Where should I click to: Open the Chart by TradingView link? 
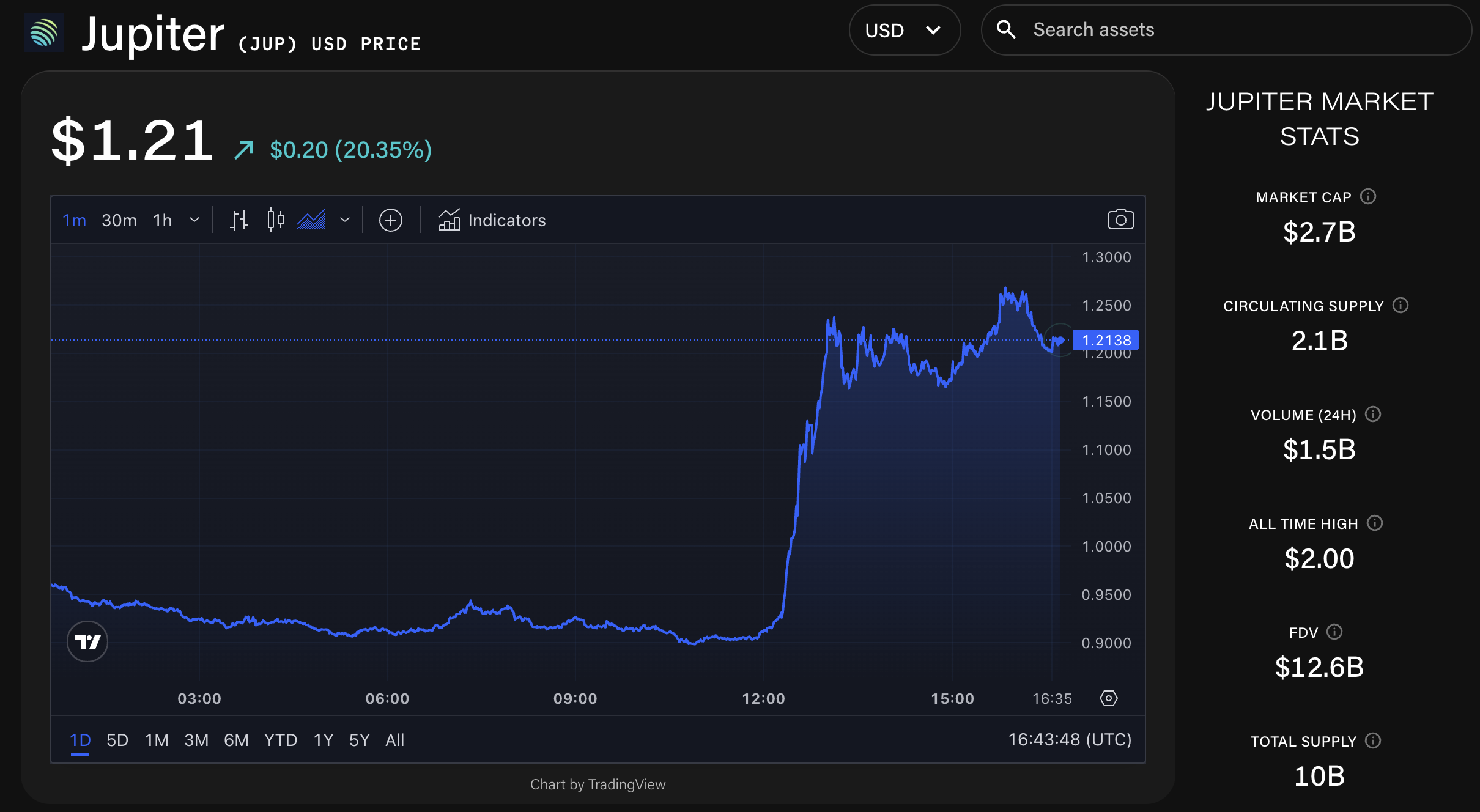click(x=598, y=784)
